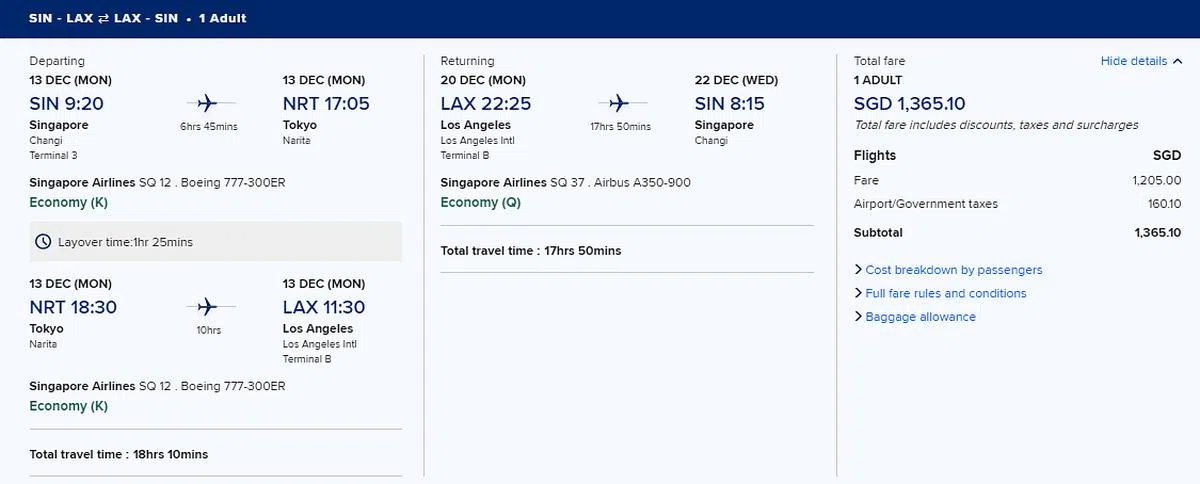
Task: Click the first Economy (K) fare class text
Action: tap(68, 202)
